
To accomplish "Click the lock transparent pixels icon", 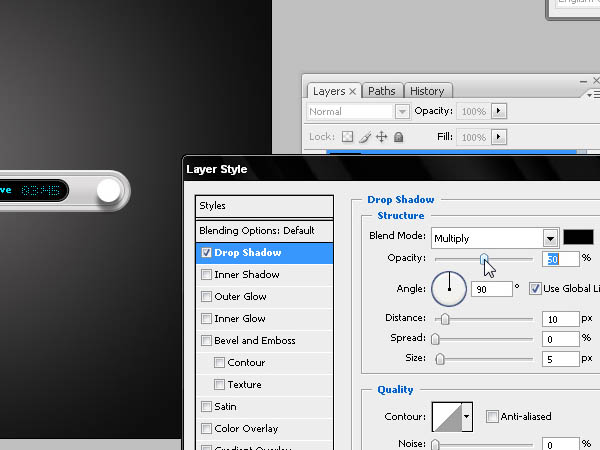I will click(x=347, y=137).
